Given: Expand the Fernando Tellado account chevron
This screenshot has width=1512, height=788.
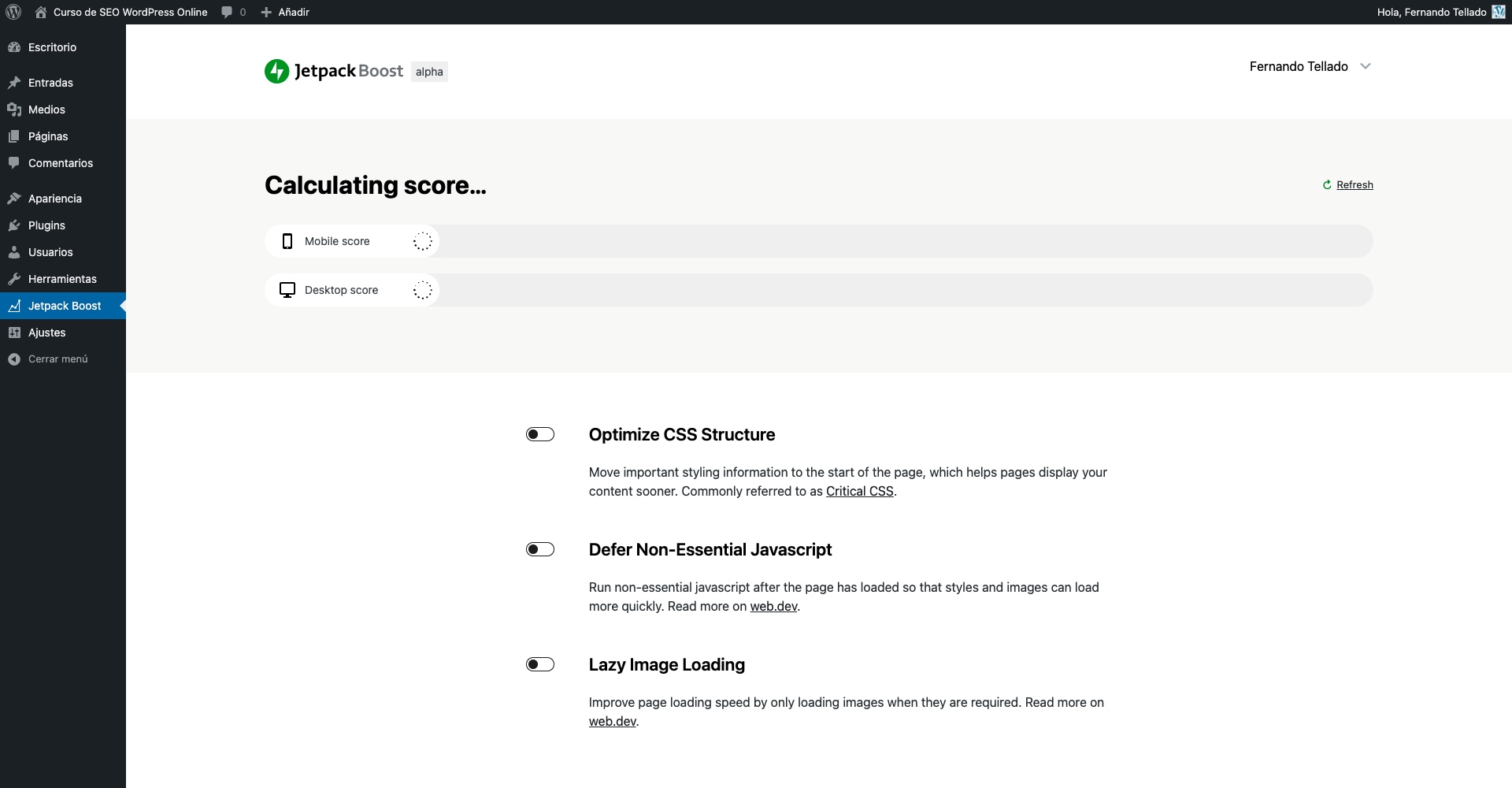Looking at the screenshot, I should tap(1366, 66).
